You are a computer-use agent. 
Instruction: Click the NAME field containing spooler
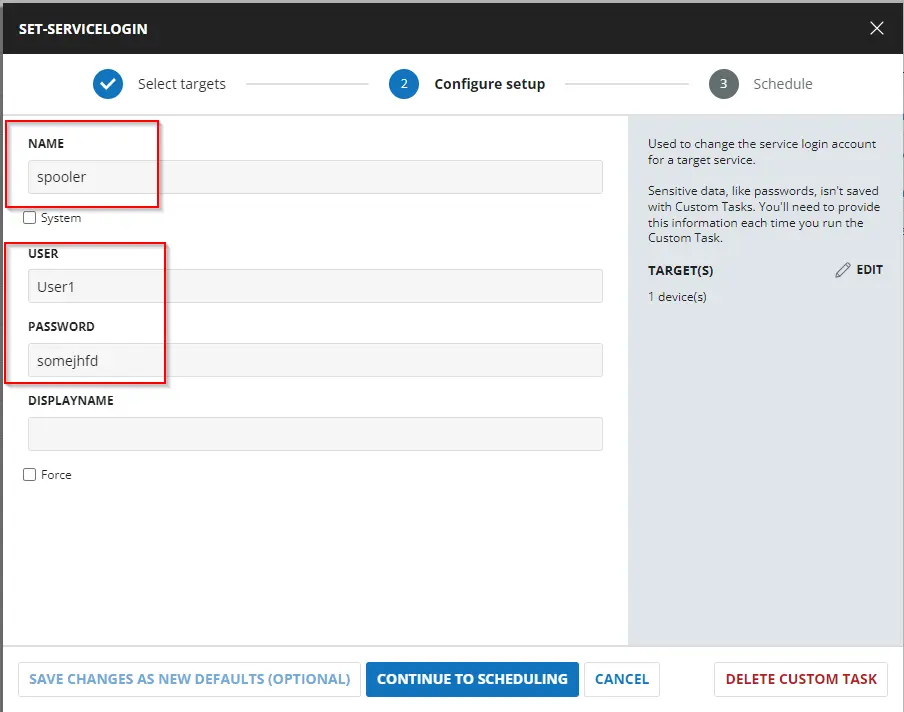coord(315,177)
